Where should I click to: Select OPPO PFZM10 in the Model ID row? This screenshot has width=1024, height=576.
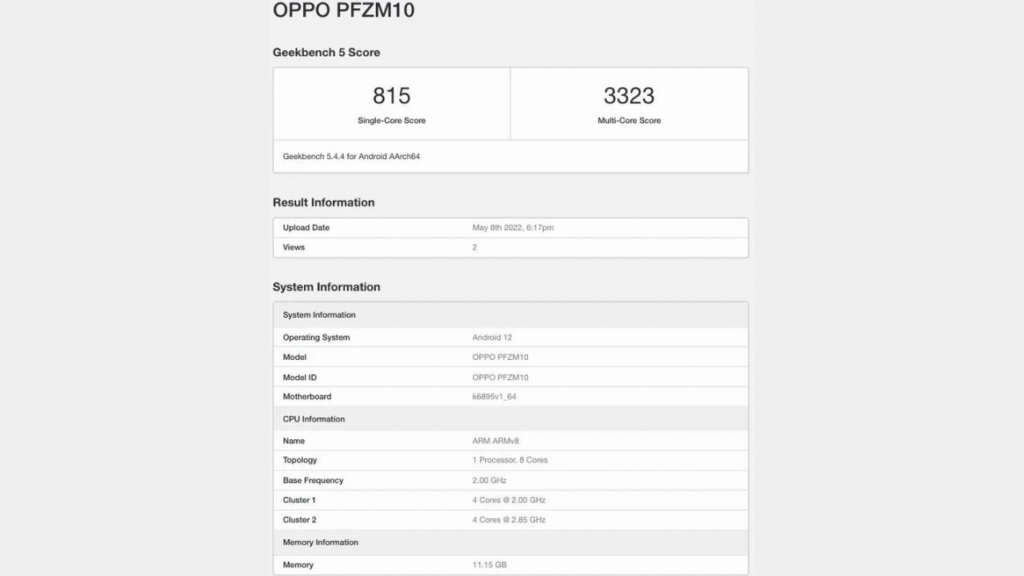click(500, 377)
